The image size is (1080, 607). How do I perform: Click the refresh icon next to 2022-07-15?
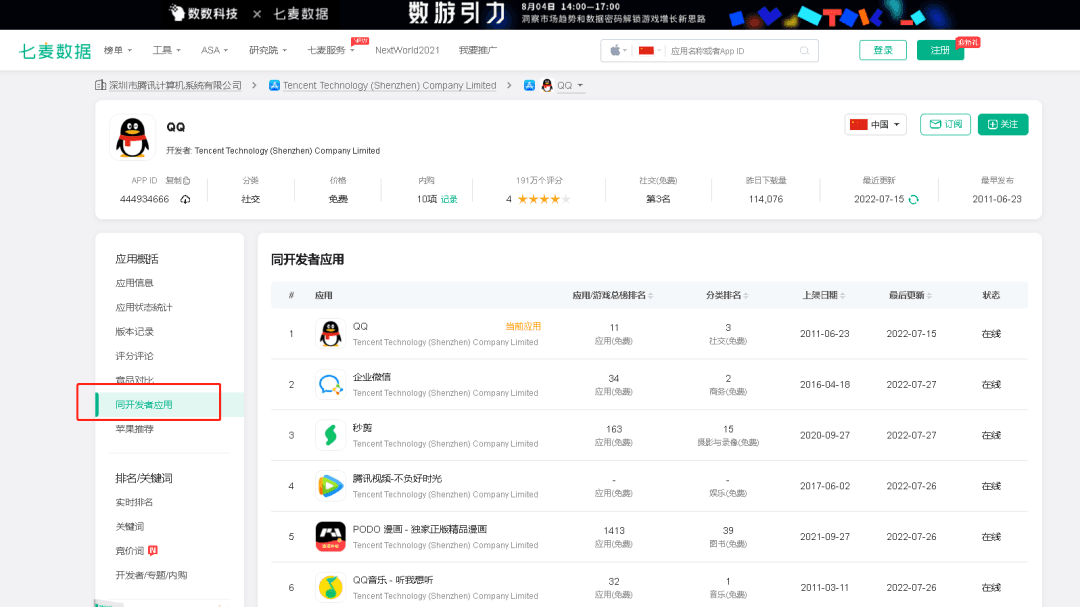(913, 200)
